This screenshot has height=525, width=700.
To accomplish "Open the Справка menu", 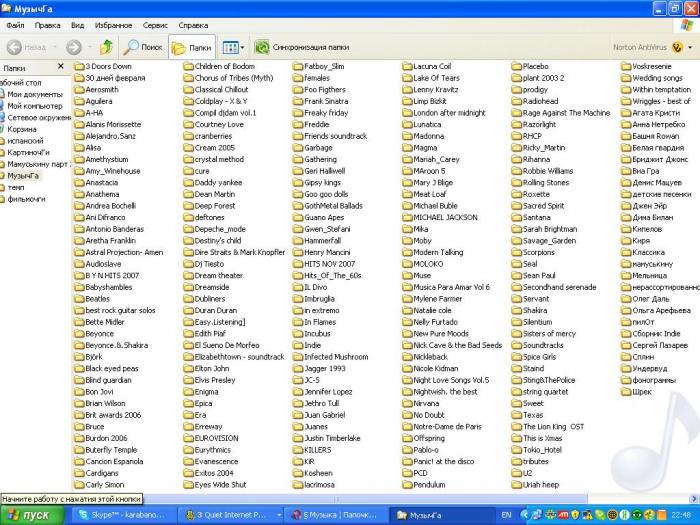I will [193, 25].
